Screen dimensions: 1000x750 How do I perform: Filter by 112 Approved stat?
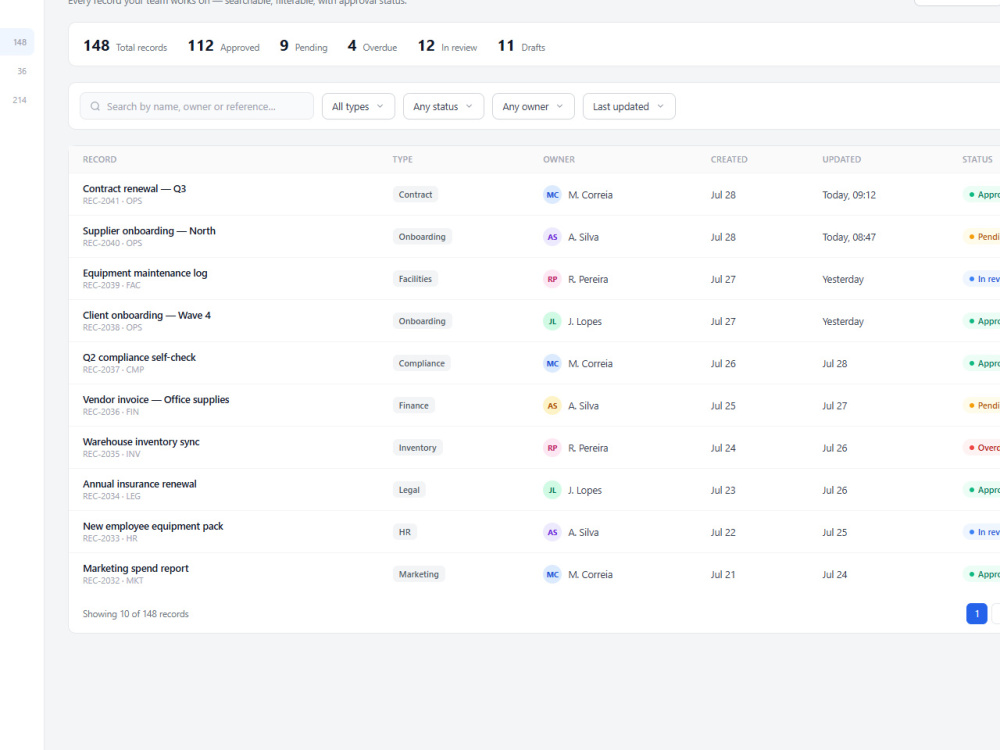click(x=223, y=47)
